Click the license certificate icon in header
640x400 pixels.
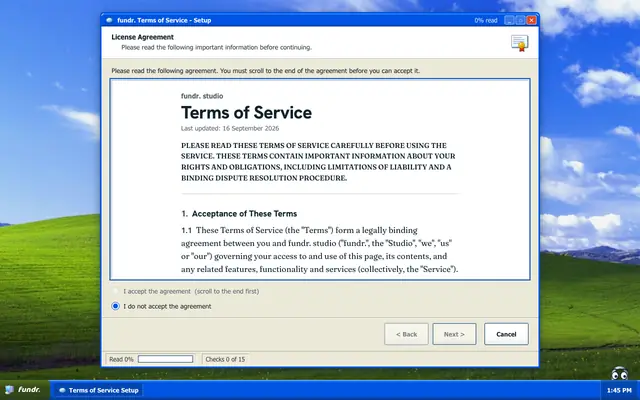click(x=520, y=43)
